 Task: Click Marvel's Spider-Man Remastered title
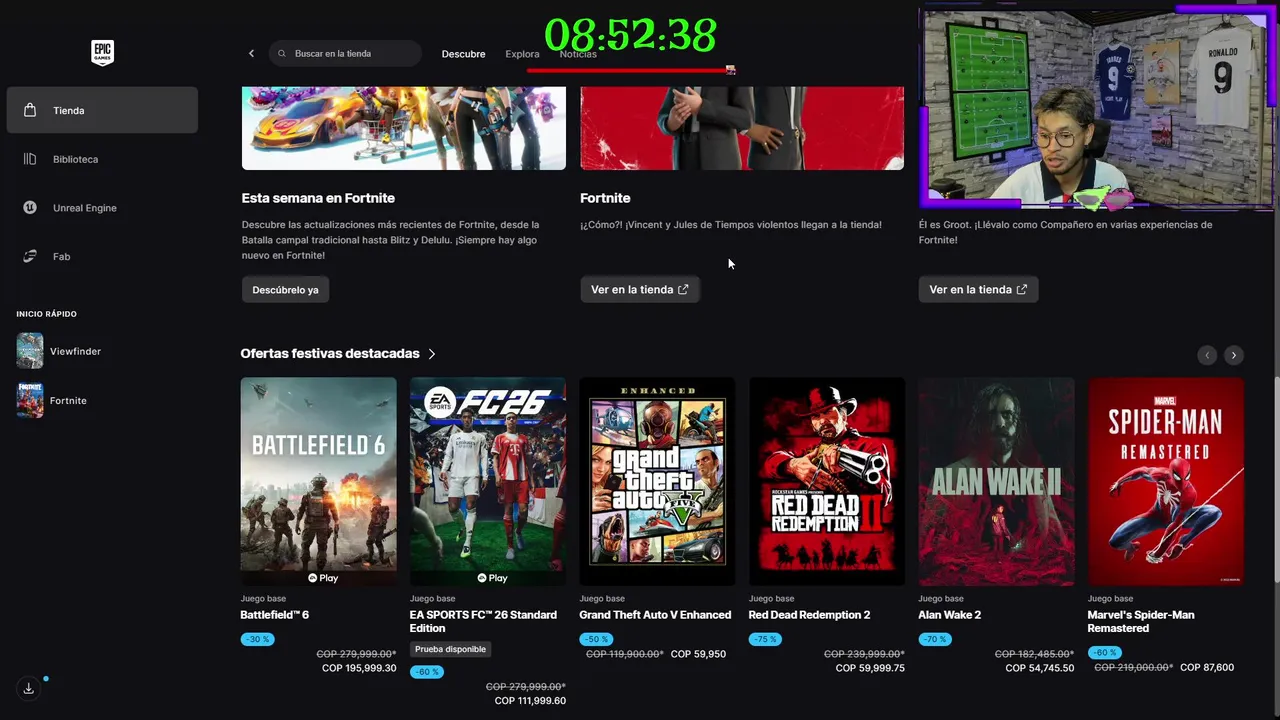coord(1141,621)
